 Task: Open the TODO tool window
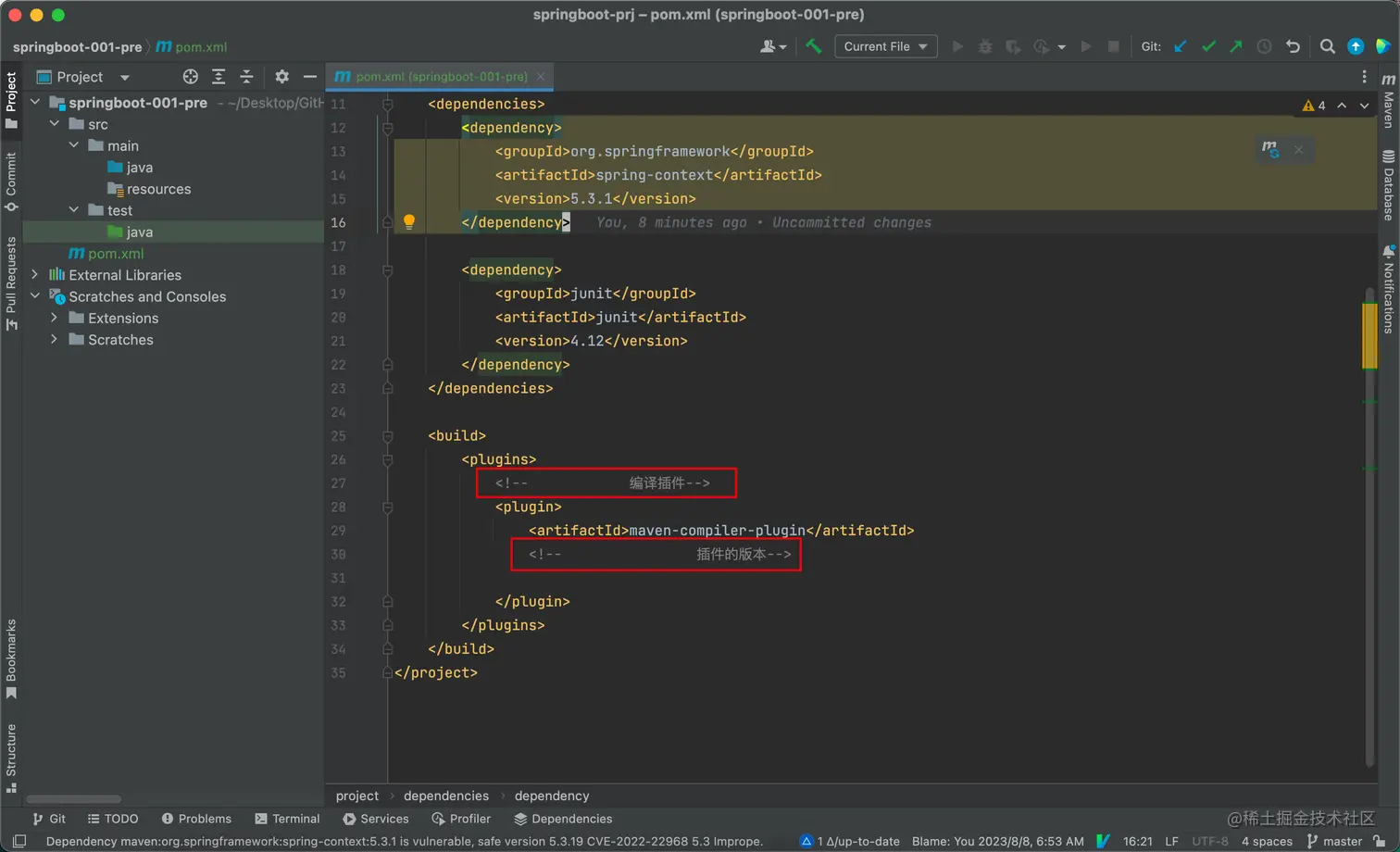pyautogui.click(x=113, y=819)
